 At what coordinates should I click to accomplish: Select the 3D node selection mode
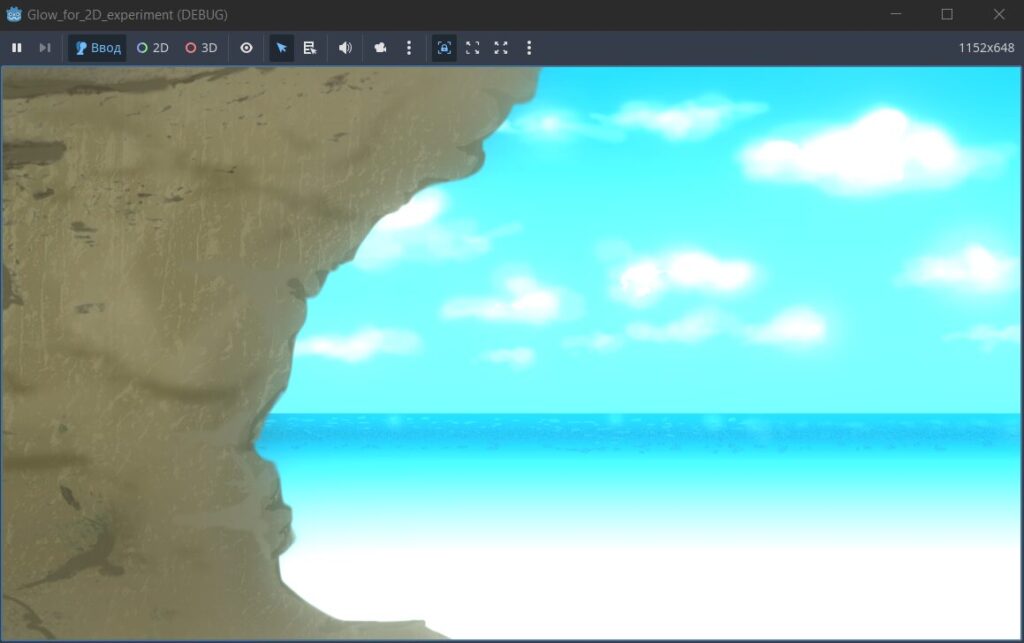pos(201,48)
